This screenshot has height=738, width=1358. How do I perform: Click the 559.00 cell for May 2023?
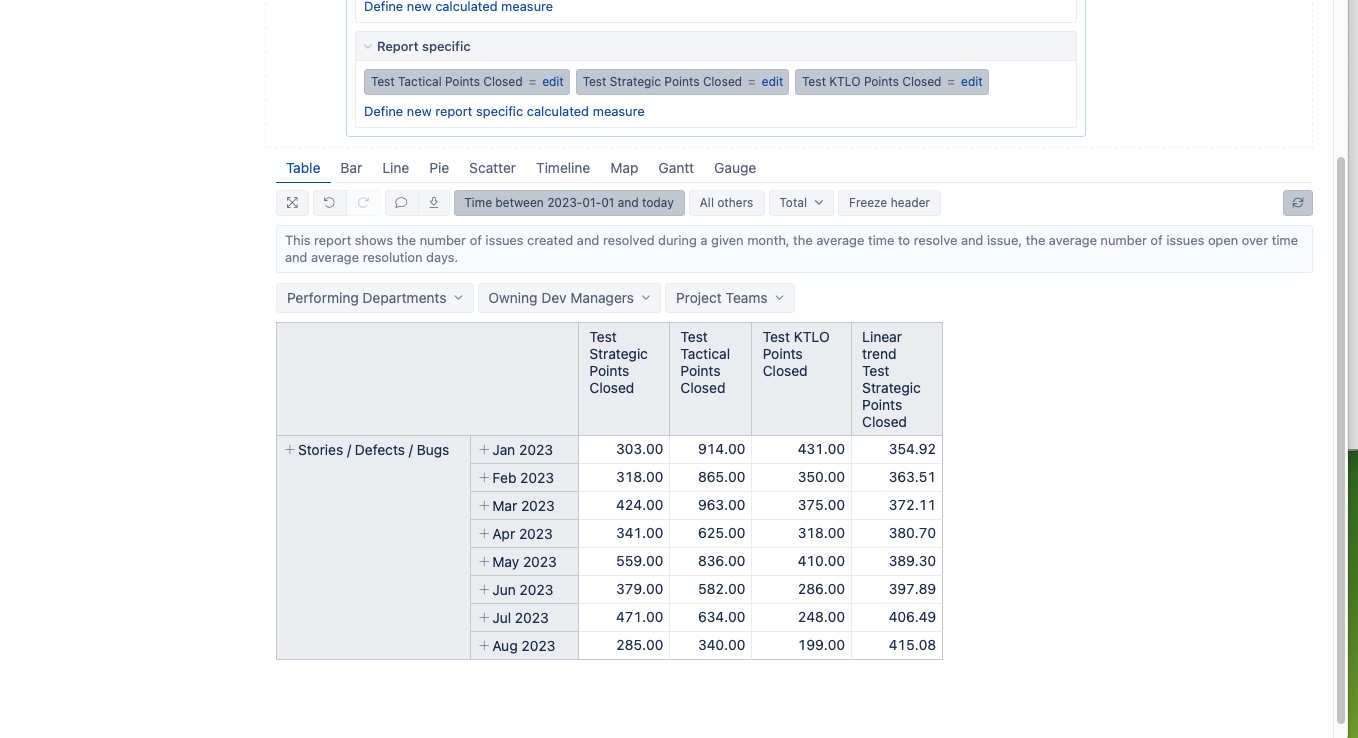coord(624,562)
